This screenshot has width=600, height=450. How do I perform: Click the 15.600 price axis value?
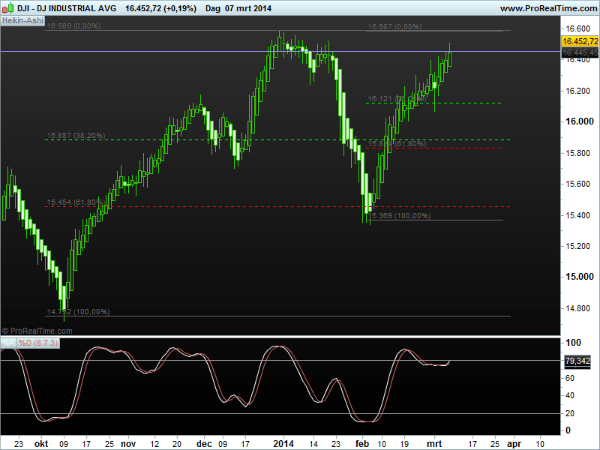[x=578, y=184]
